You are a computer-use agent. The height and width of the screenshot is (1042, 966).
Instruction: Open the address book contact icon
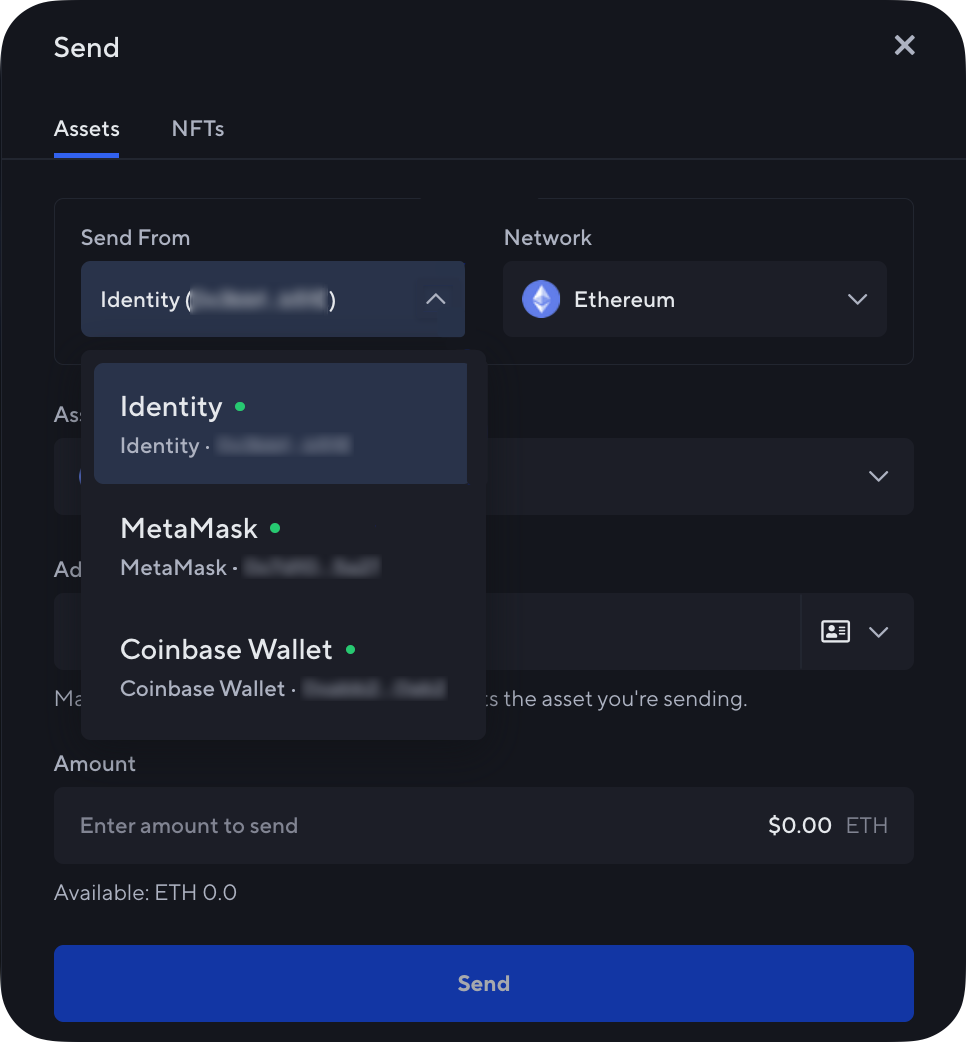(835, 632)
